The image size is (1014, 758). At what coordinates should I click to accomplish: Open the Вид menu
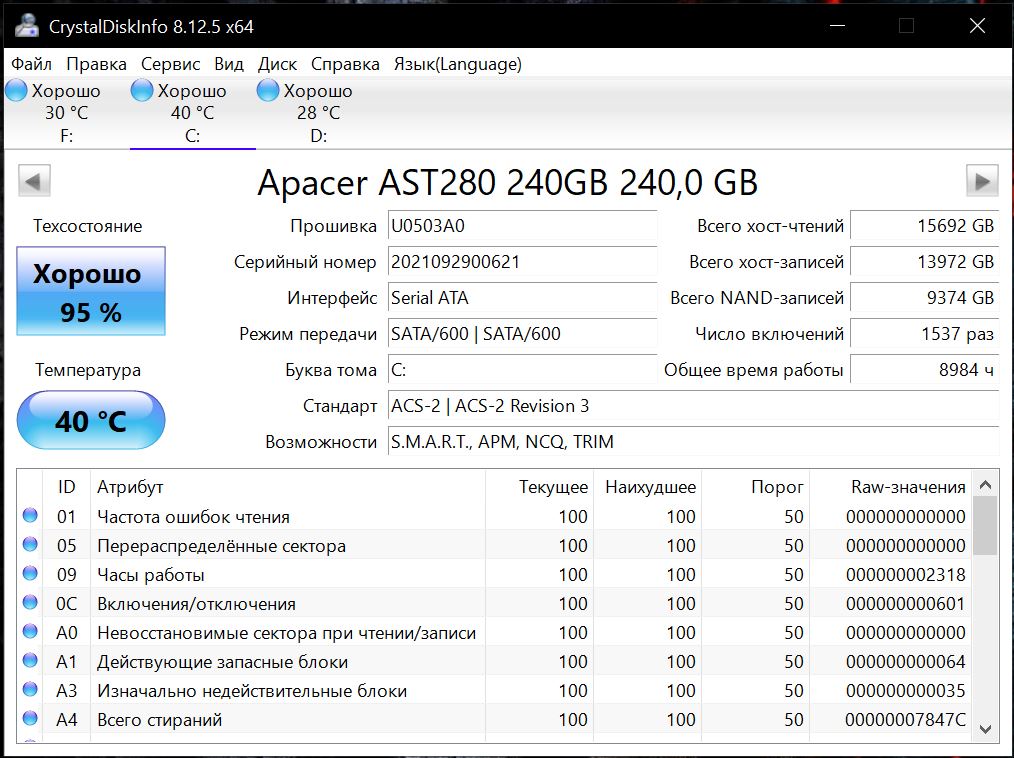[229, 64]
